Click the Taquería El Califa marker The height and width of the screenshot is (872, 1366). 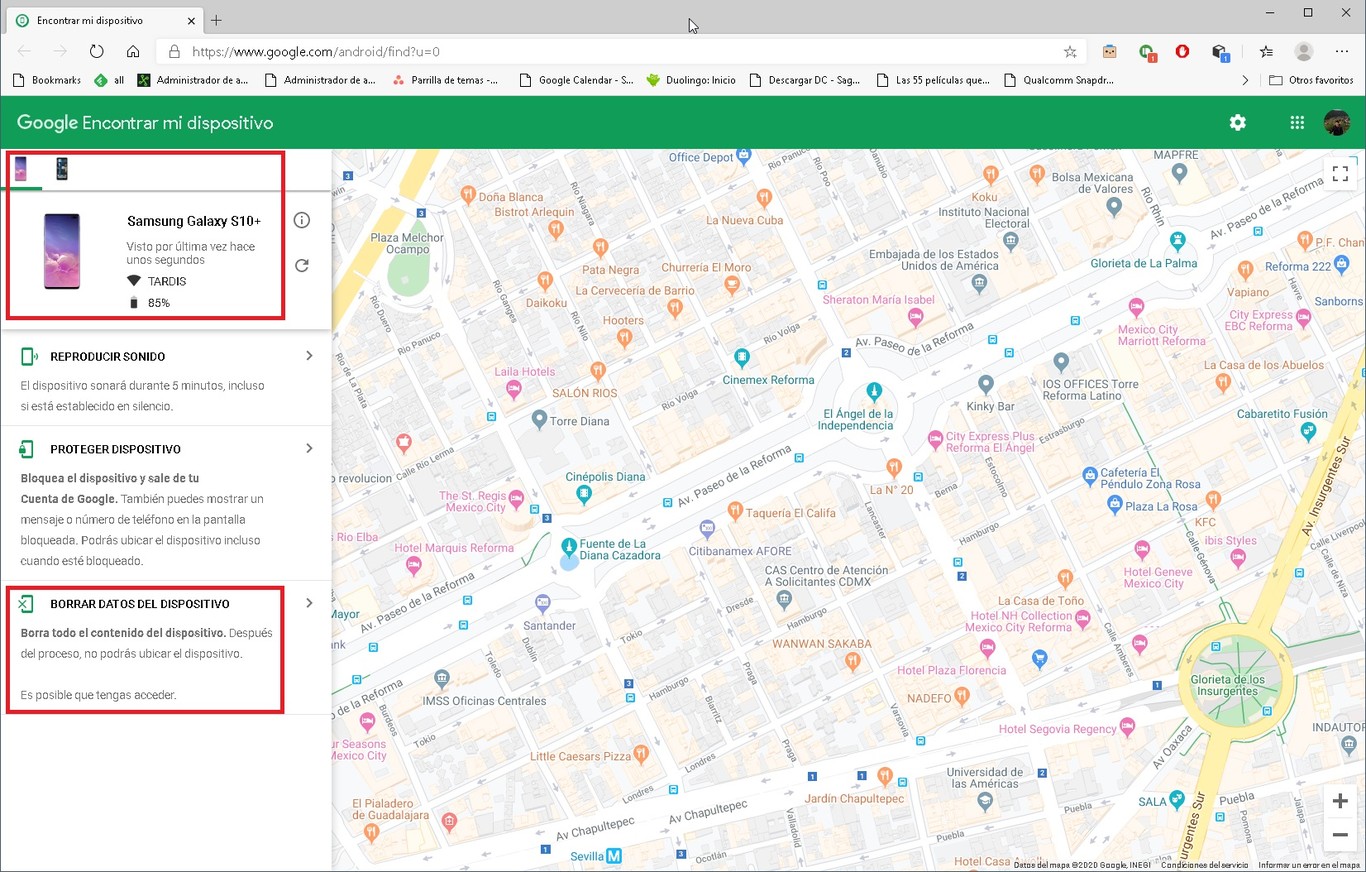735,511
